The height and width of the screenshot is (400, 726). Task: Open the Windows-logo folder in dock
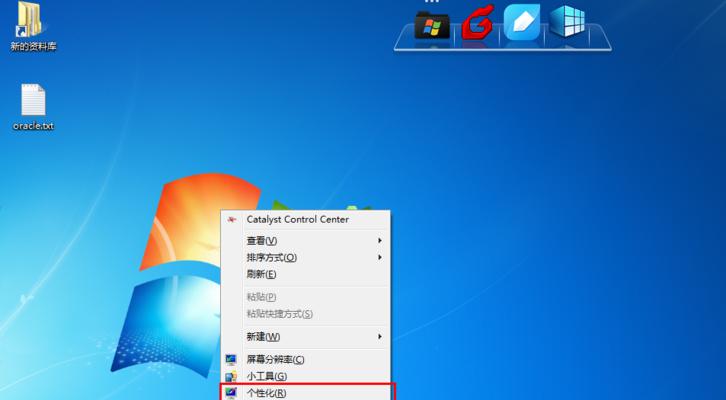[x=432, y=25]
